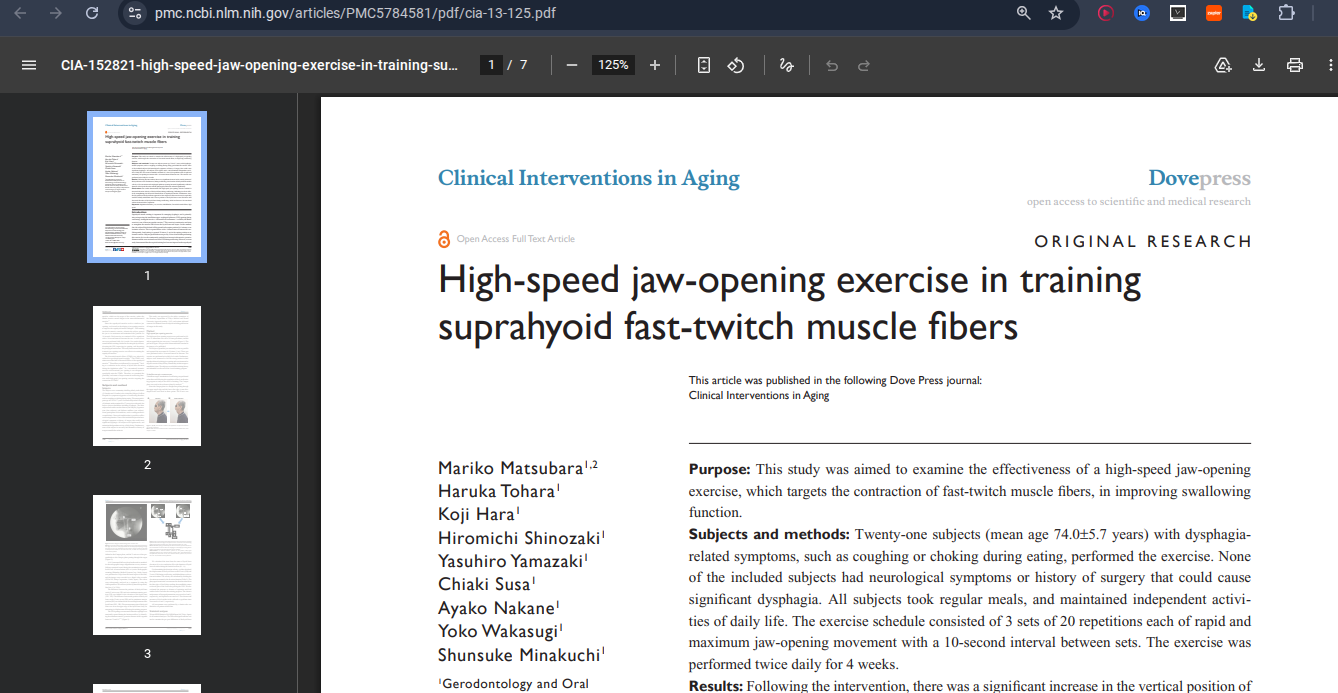This screenshot has width=1338, height=693.
Task: Reload the PDF page
Action: click(x=92, y=13)
